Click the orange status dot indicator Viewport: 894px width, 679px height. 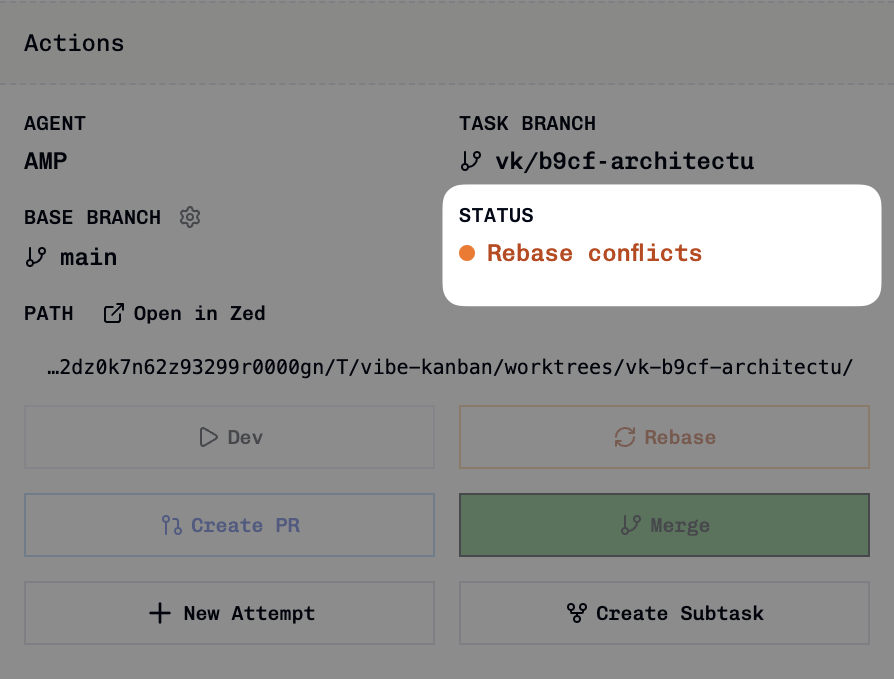(x=467, y=253)
